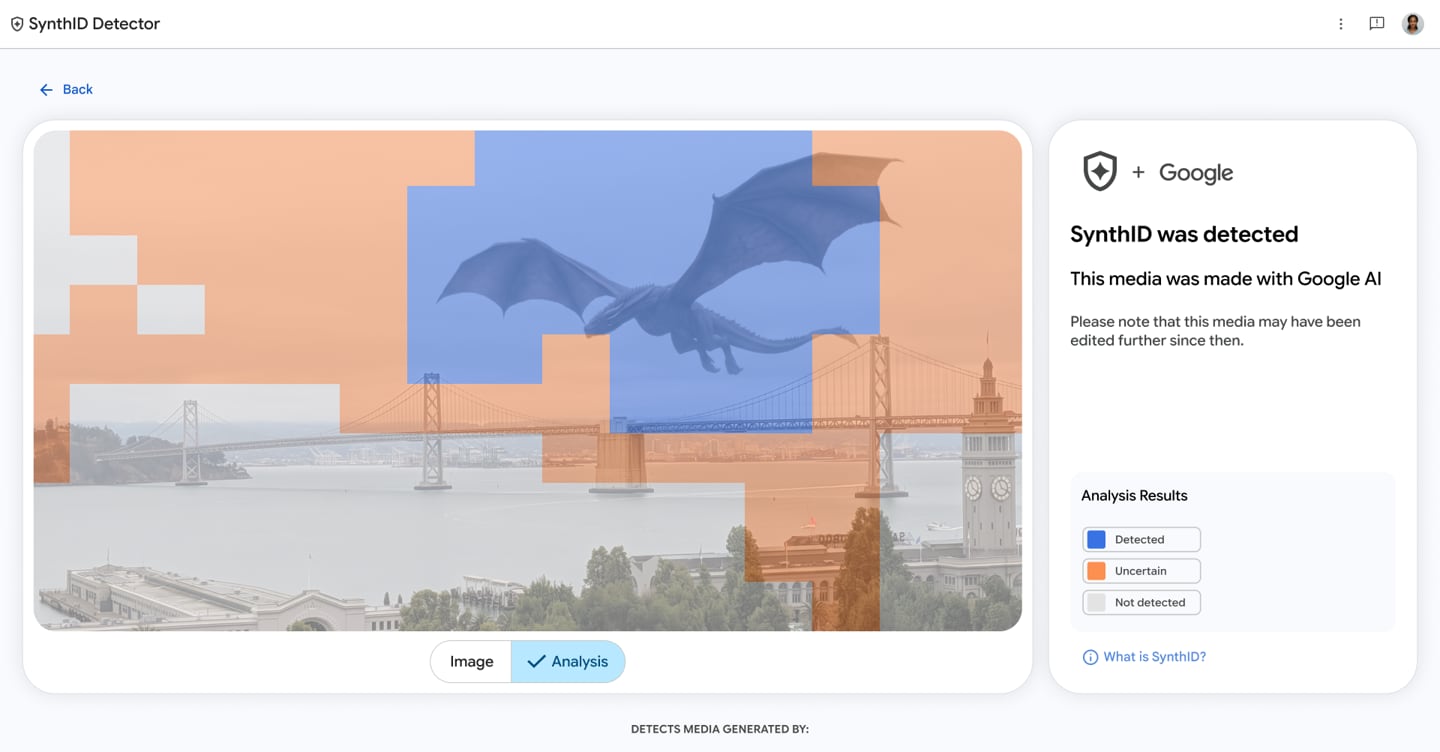Viewport: 1440px width, 752px height.
Task: Click the info icon beside What is SynthID
Action: [1090, 657]
